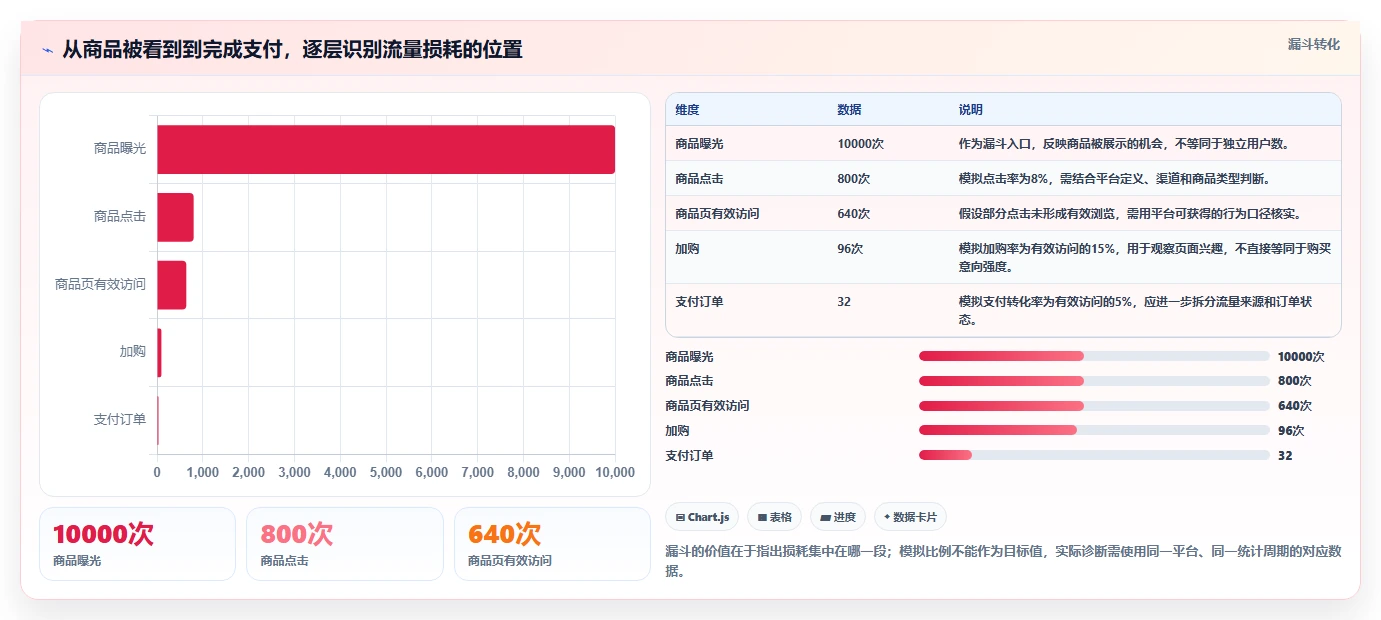Click the 商品页有效访问 bar in the chart
The height and width of the screenshot is (620, 1381).
[x=171, y=285]
